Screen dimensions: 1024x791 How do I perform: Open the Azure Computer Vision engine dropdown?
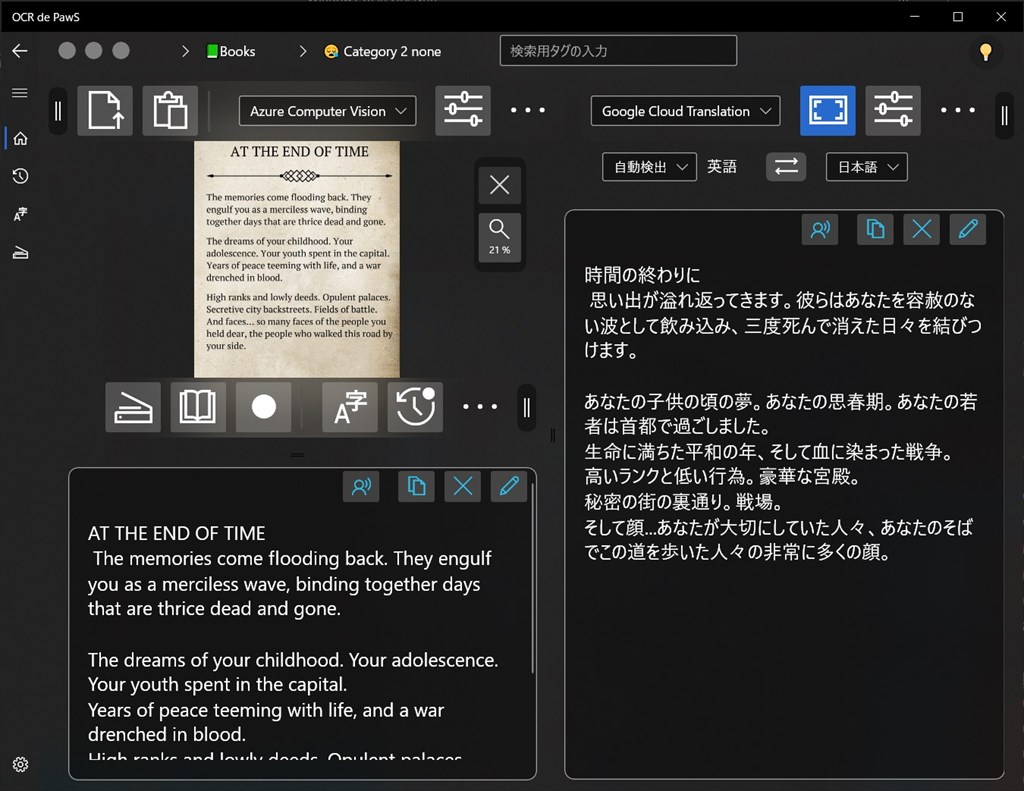pos(326,111)
